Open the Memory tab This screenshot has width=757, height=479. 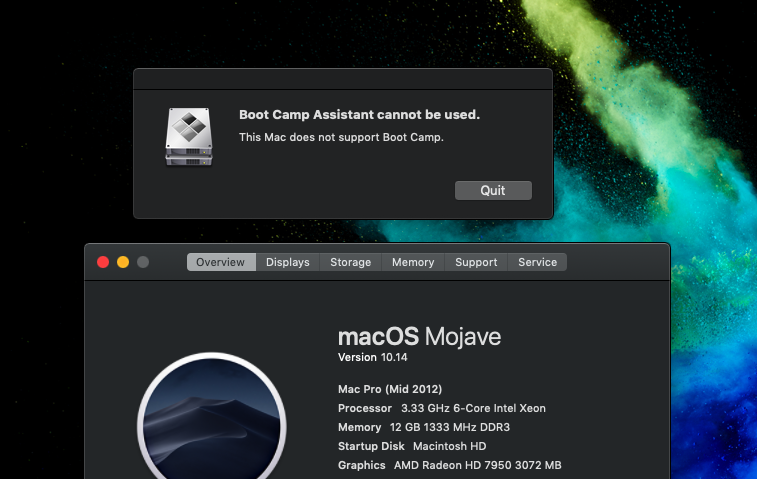point(413,262)
